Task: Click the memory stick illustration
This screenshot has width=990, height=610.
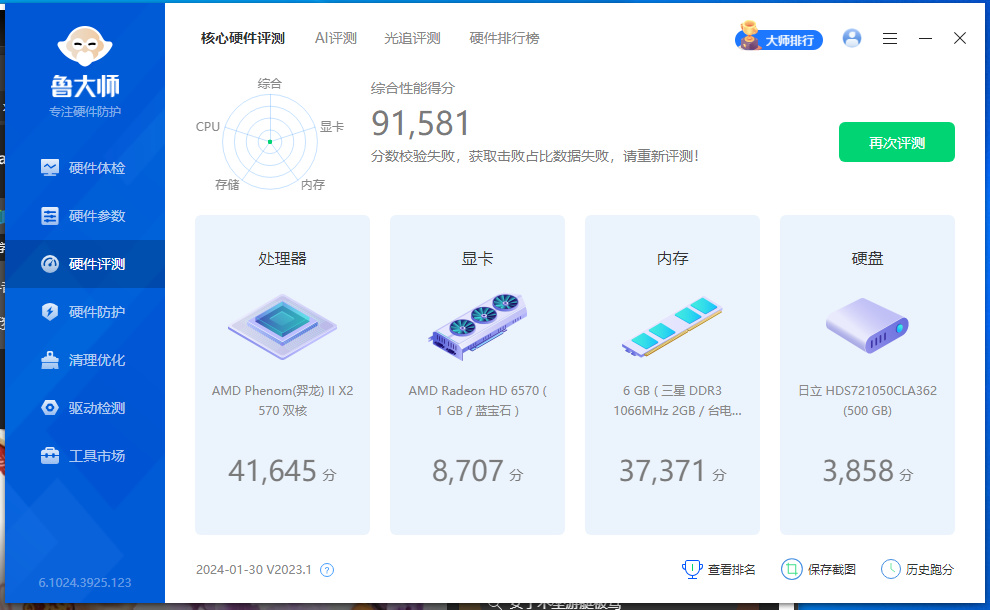Action: click(x=672, y=327)
